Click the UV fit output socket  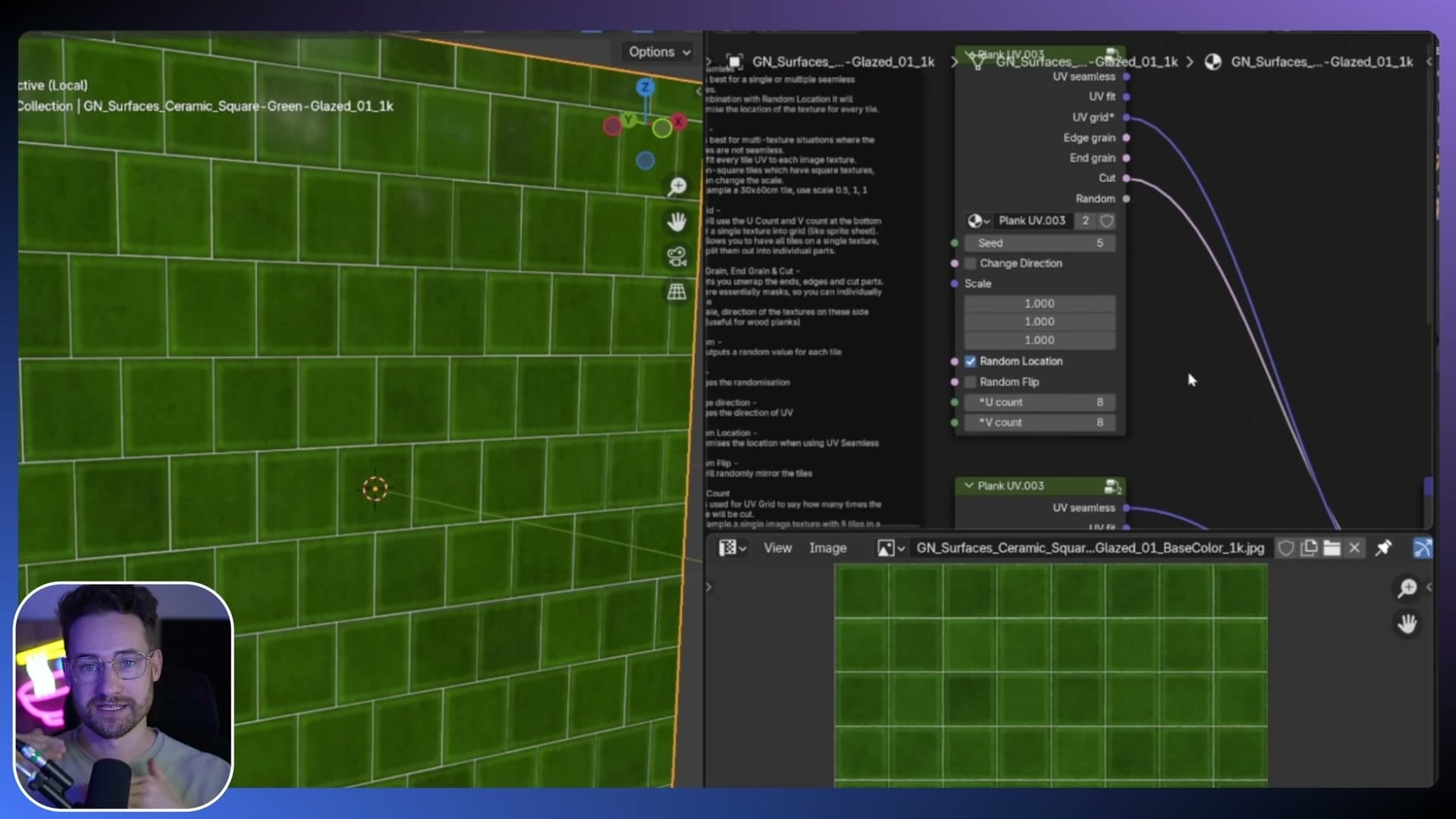[1126, 97]
